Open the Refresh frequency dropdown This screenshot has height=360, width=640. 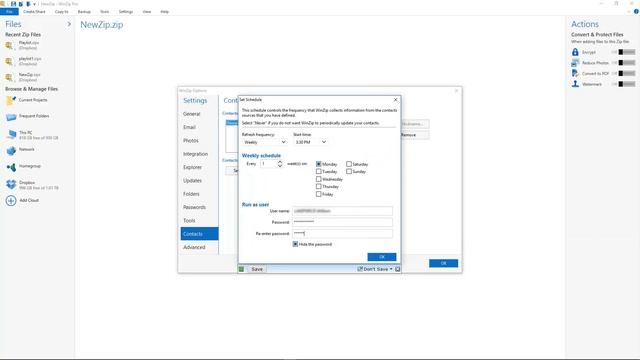[264, 142]
